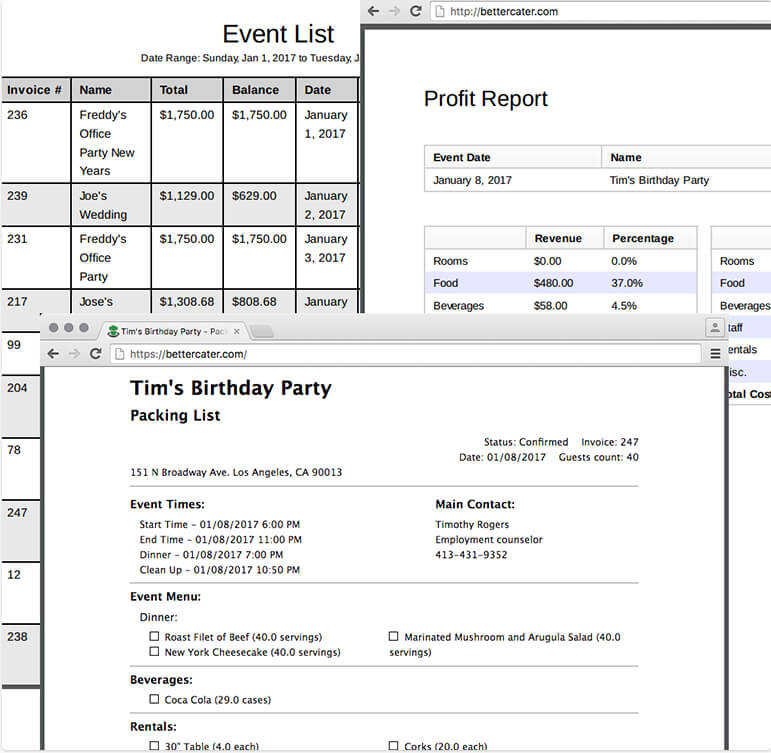Click the yellow minimize window dot
771x753 pixels.
[69, 328]
